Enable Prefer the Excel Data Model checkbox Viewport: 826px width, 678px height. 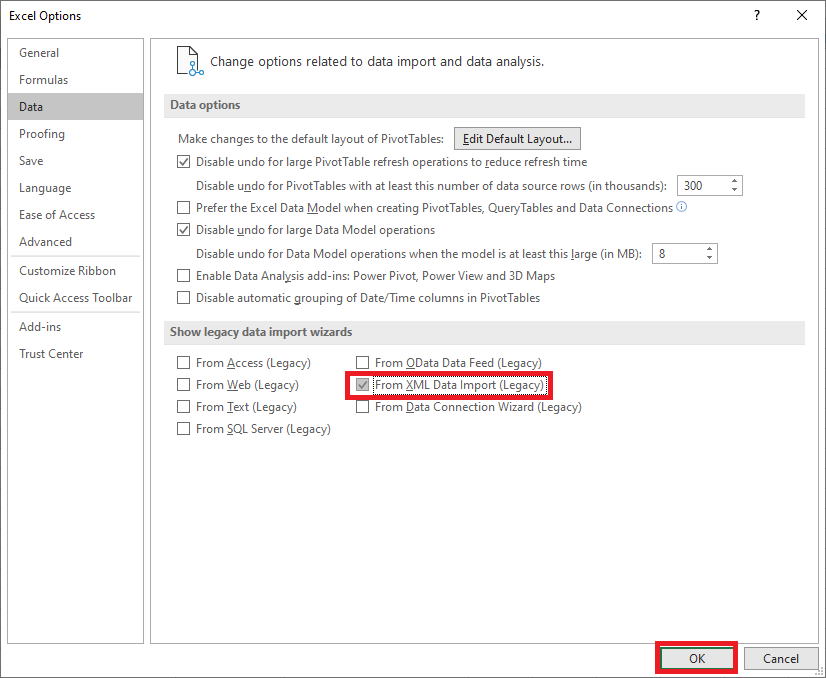[x=183, y=208]
